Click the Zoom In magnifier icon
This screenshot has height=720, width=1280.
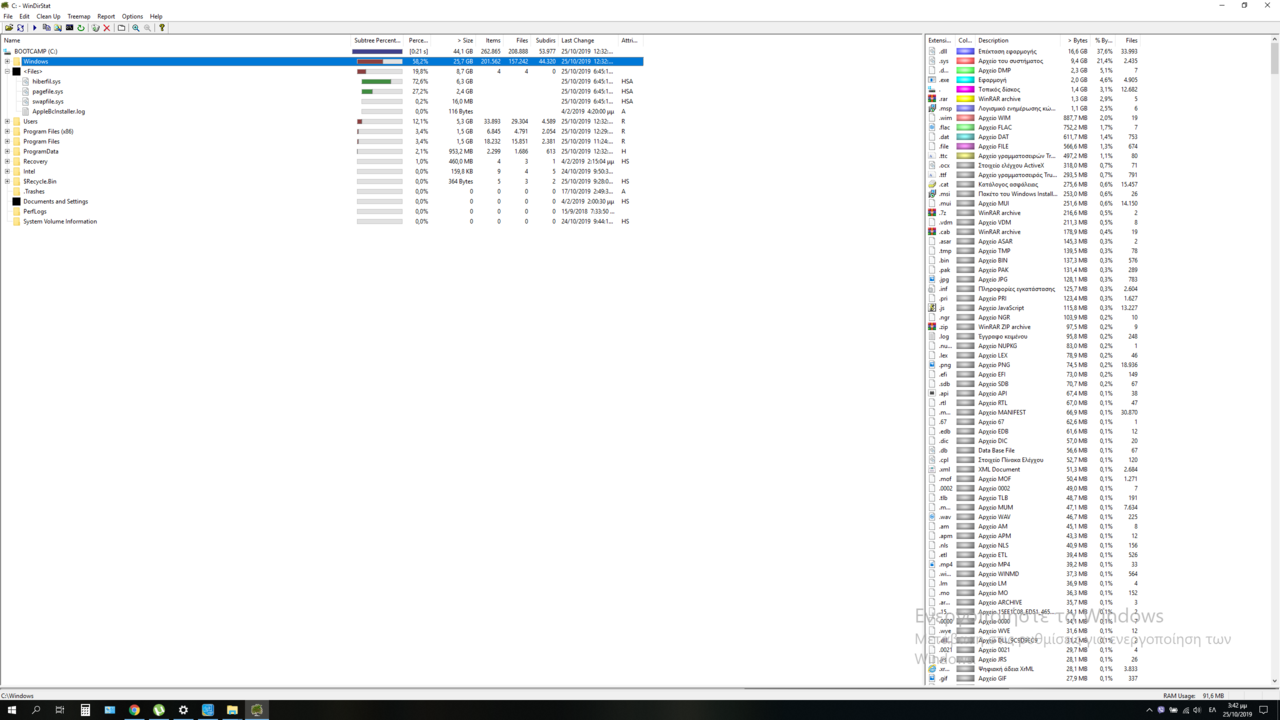click(x=136, y=28)
